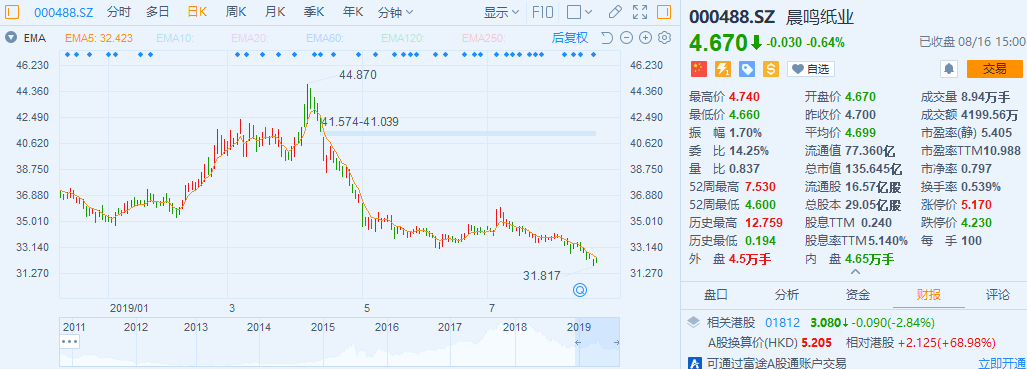Collapse the EMA indicator triangle
Viewport: 1027px width, 369px height.
(10, 38)
